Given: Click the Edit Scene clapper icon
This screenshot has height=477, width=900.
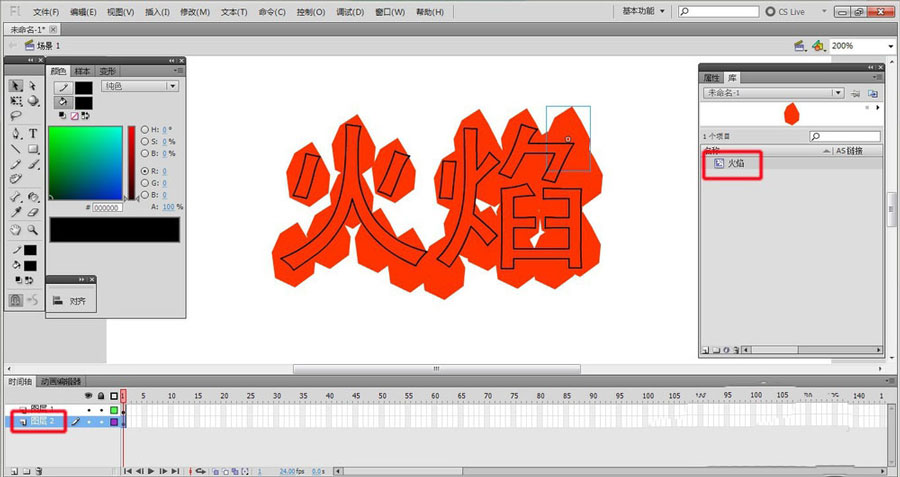Looking at the screenshot, I should (799, 46).
